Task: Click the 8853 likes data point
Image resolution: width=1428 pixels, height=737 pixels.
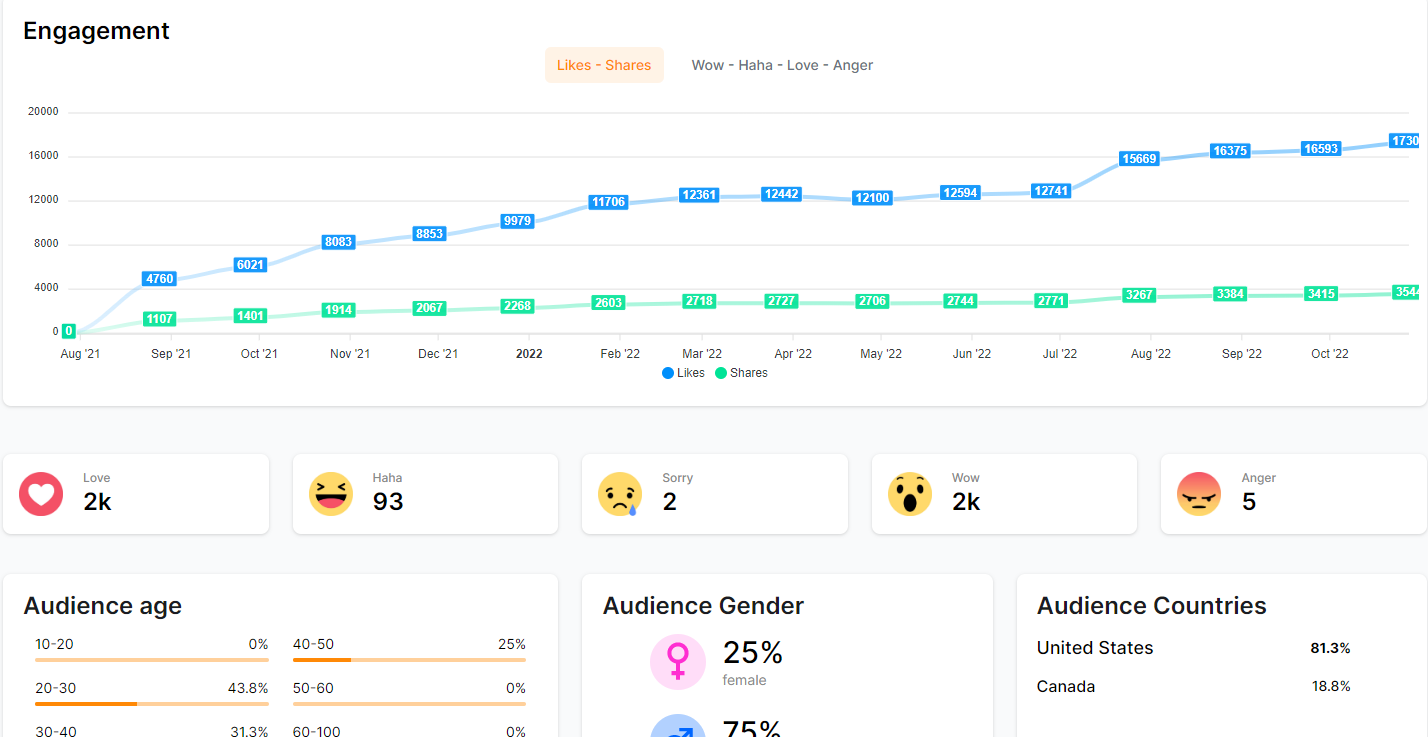Action: click(429, 234)
